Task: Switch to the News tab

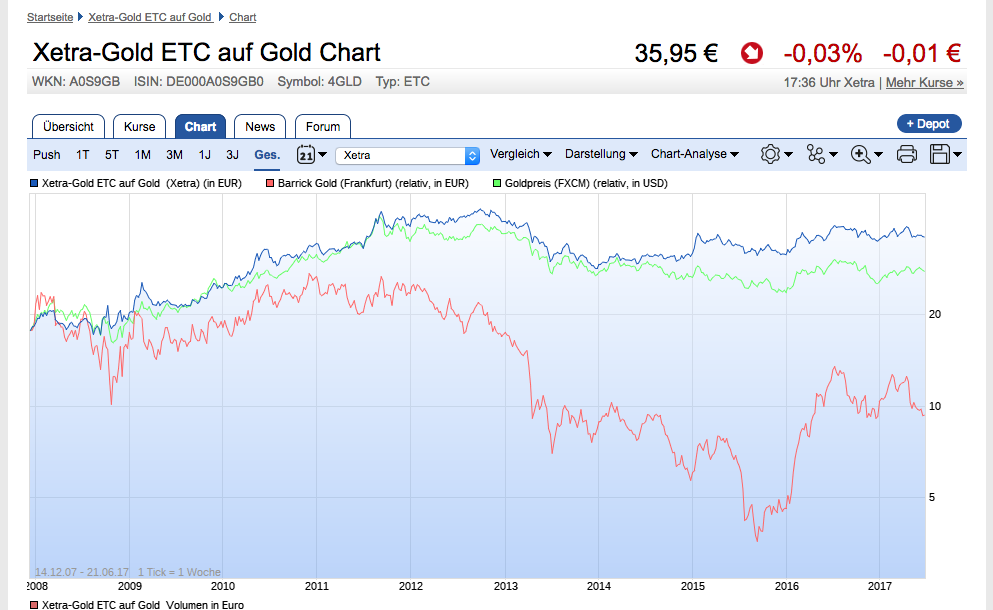Action: pos(260,127)
